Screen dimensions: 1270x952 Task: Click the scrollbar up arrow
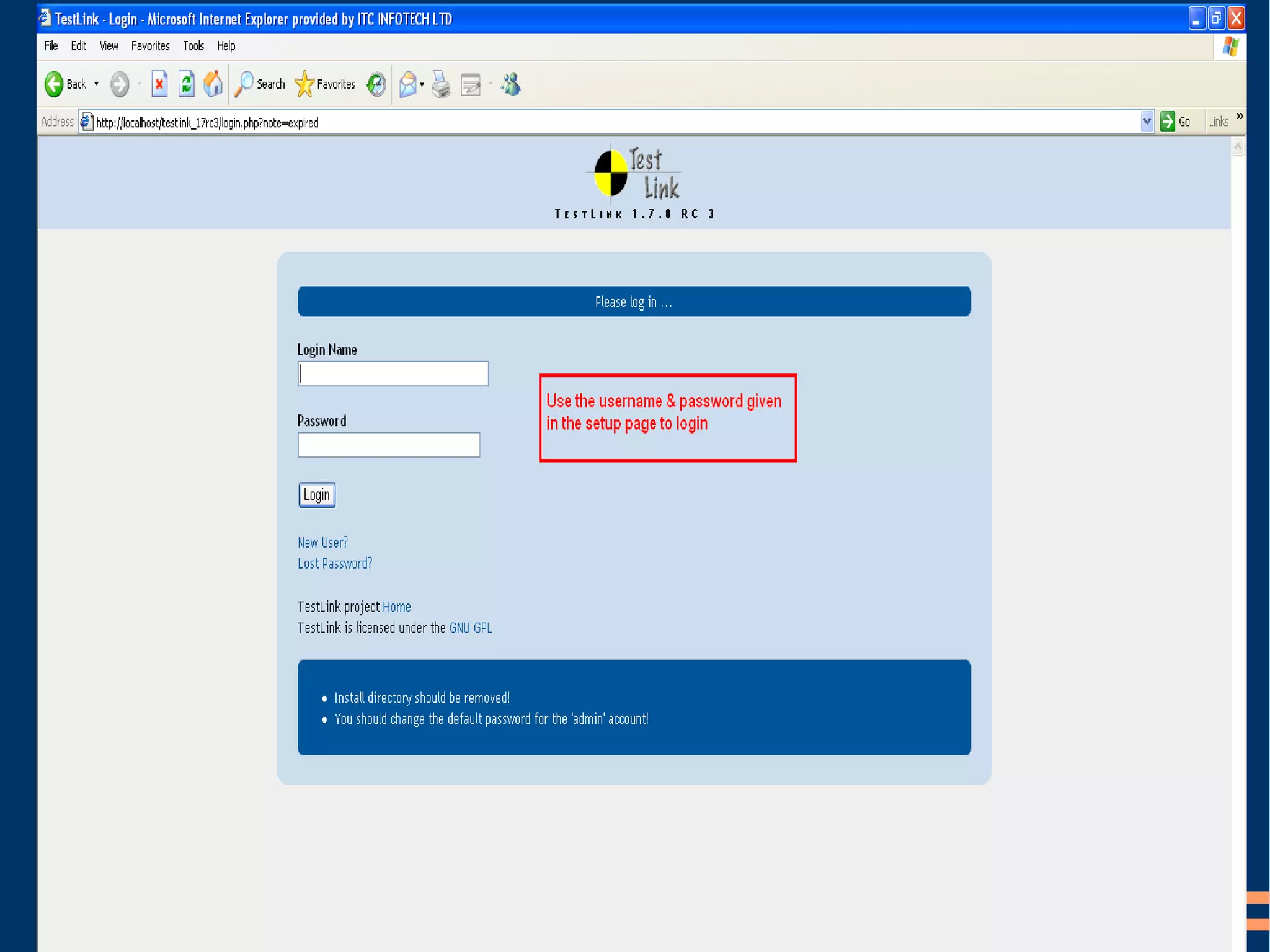1238,148
